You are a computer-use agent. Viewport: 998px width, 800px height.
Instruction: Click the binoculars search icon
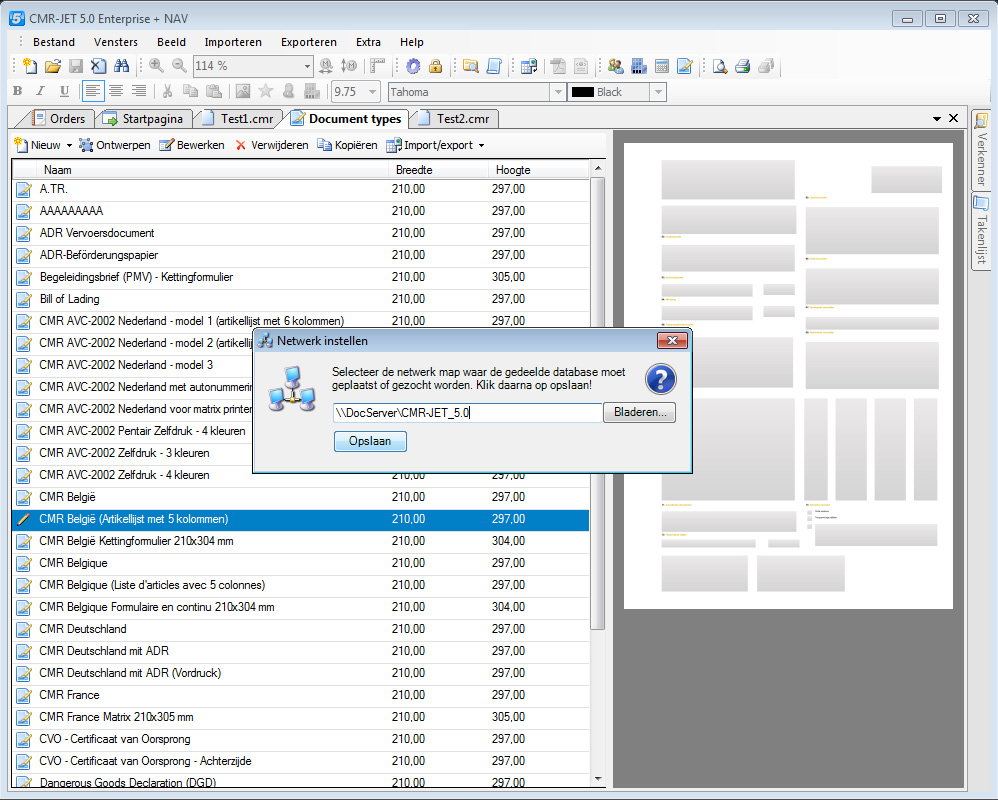tap(122, 66)
